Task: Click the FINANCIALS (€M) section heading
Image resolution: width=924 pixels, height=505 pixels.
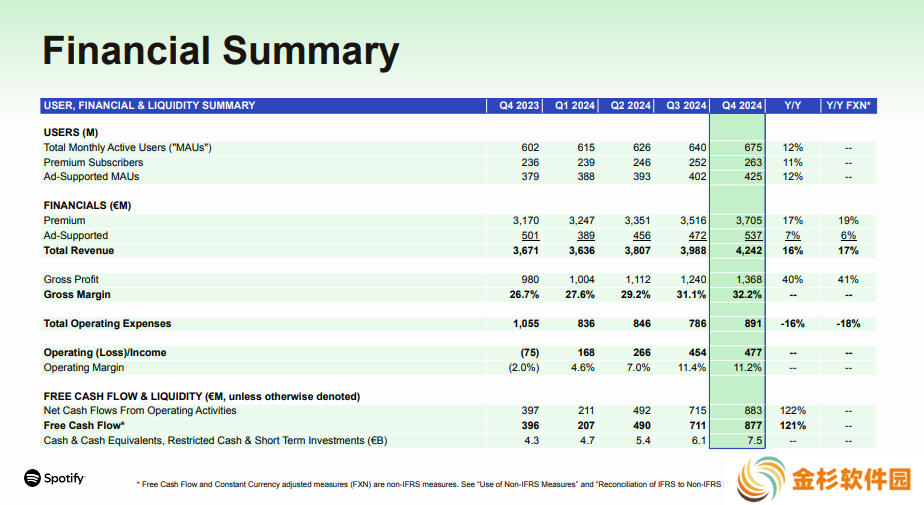Action: pos(87,206)
